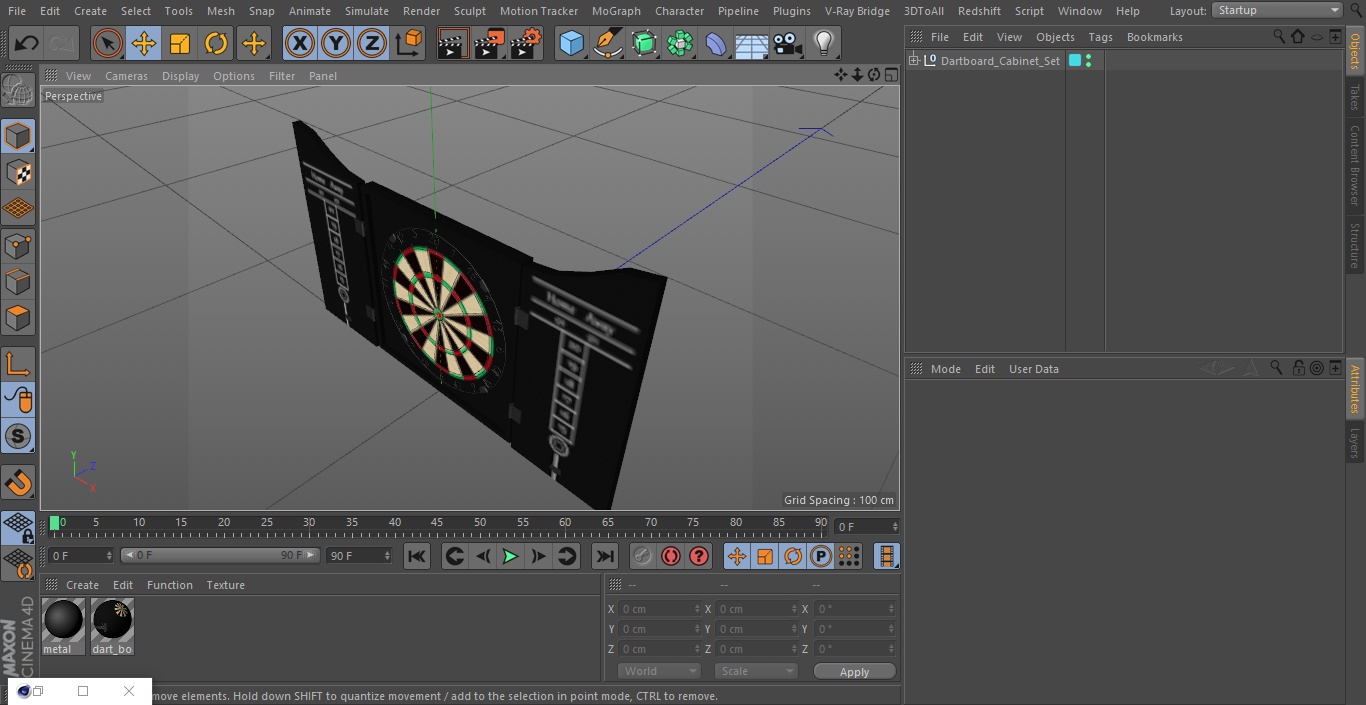This screenshot has width=1366, height=705.
Task: Switch the coordinate system icon
Action: coord(409,43)
